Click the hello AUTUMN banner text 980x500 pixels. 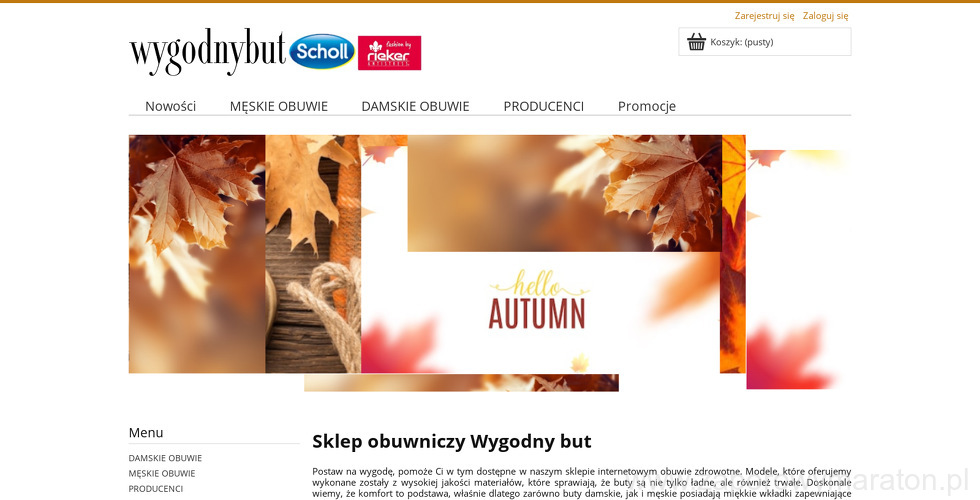pos(538,300)
